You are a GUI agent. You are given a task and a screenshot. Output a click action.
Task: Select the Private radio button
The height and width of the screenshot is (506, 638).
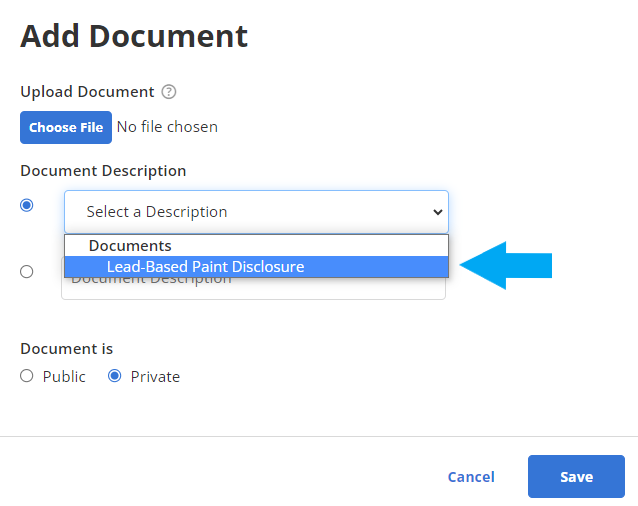point(115,376)
